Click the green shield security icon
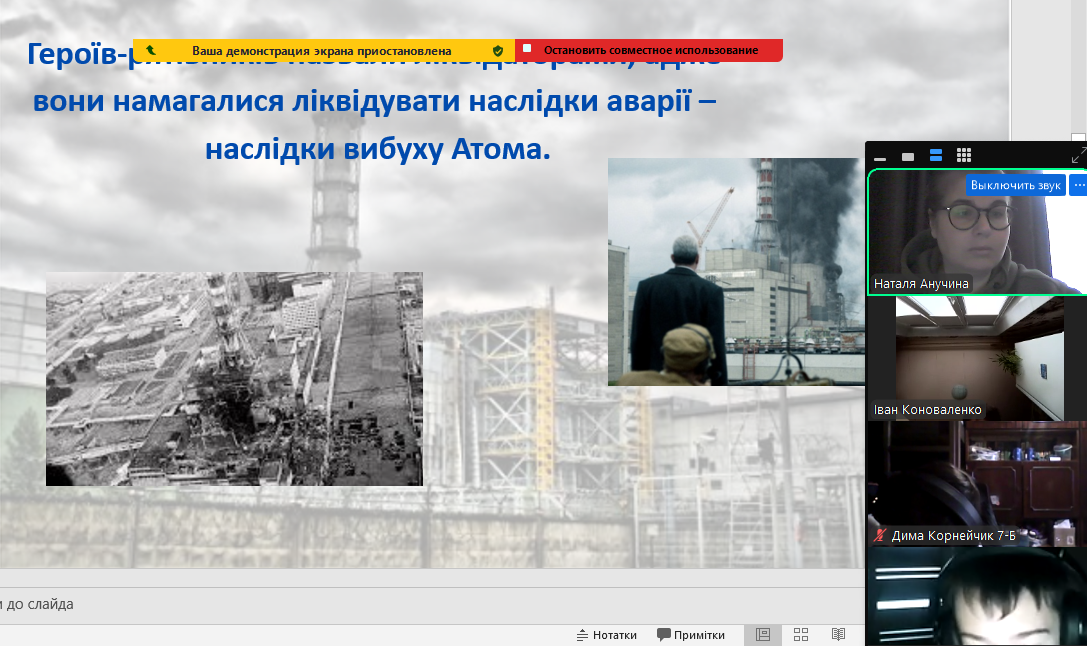1087x646 pixels. coord(498,50)
